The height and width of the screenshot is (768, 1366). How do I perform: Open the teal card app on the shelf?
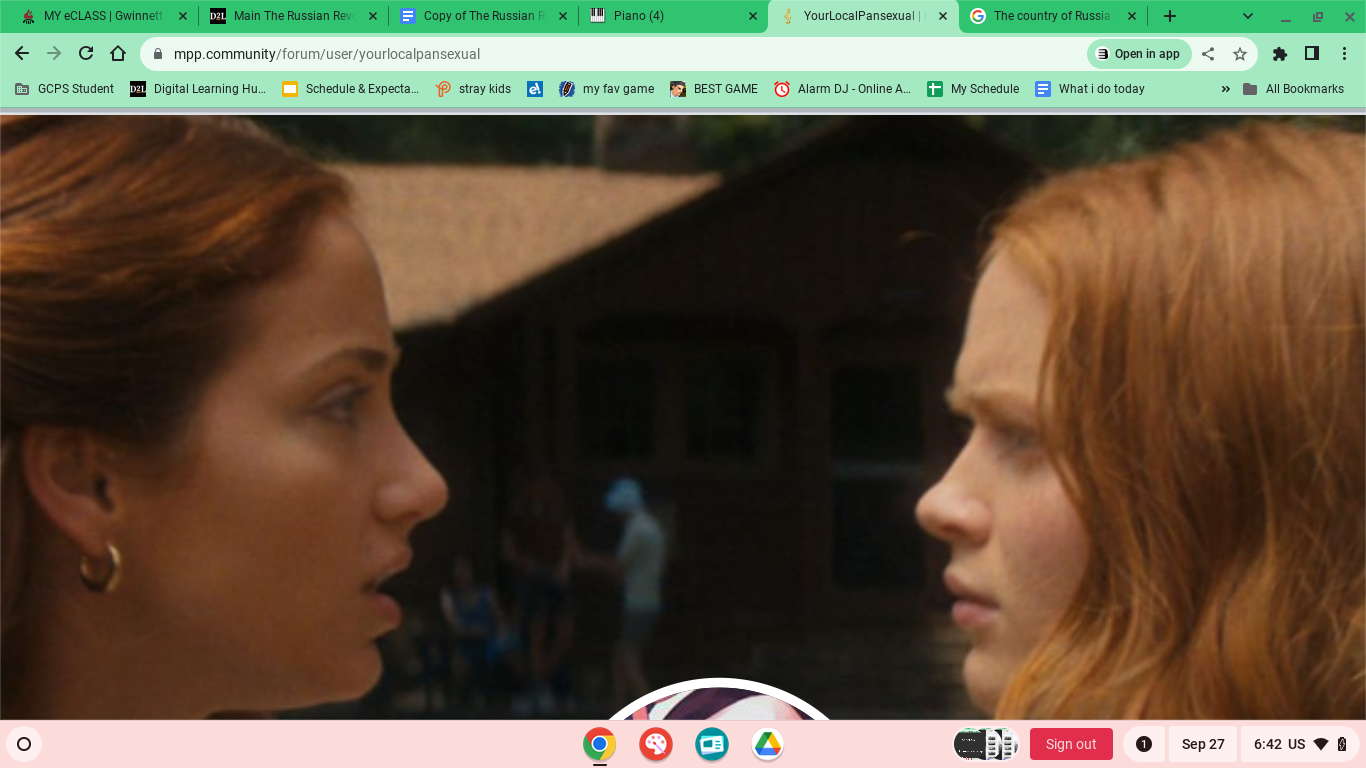pos(712,744)
